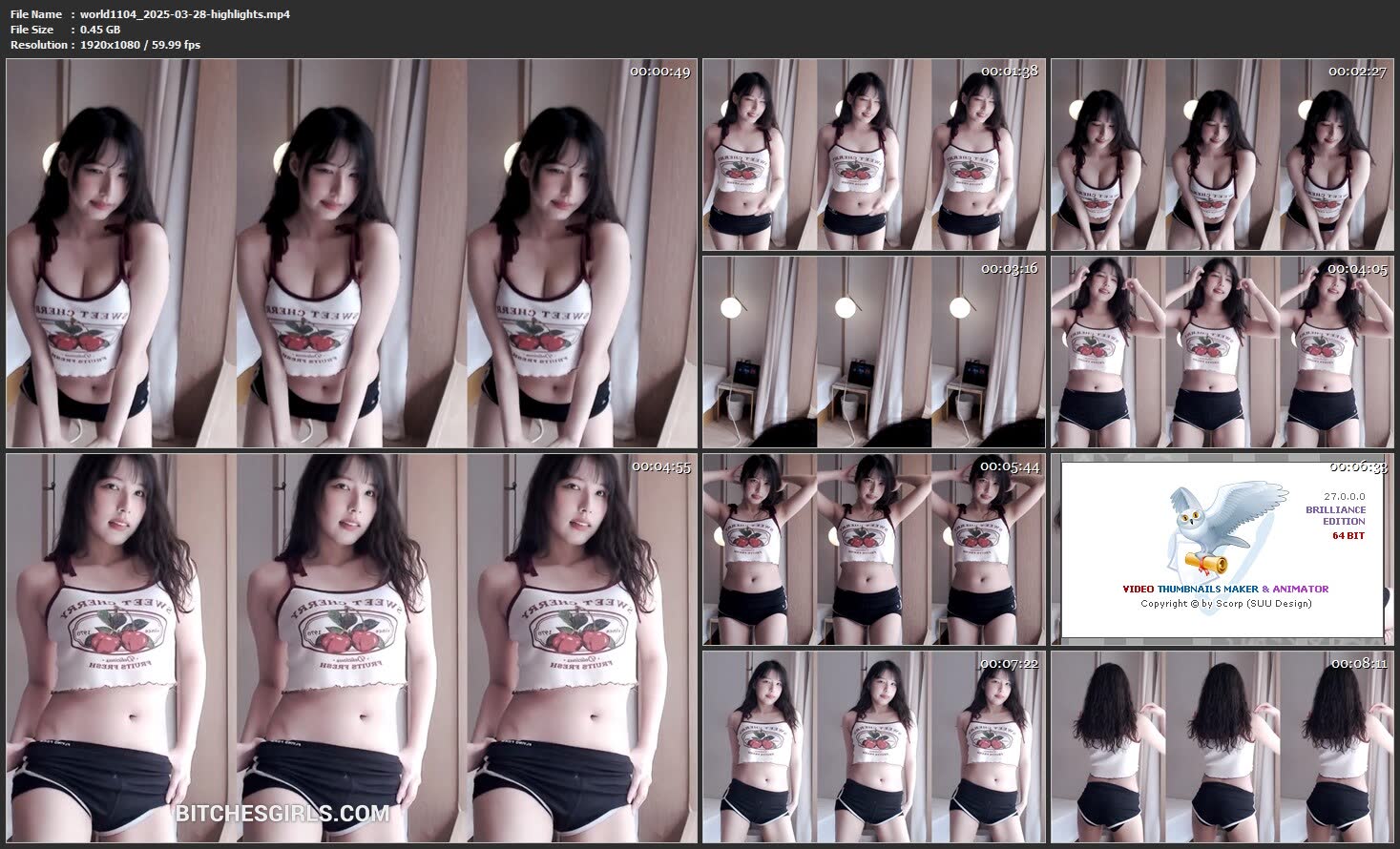
Task: Click the File Size value 0.45 GB
Action: coord(100,30)
